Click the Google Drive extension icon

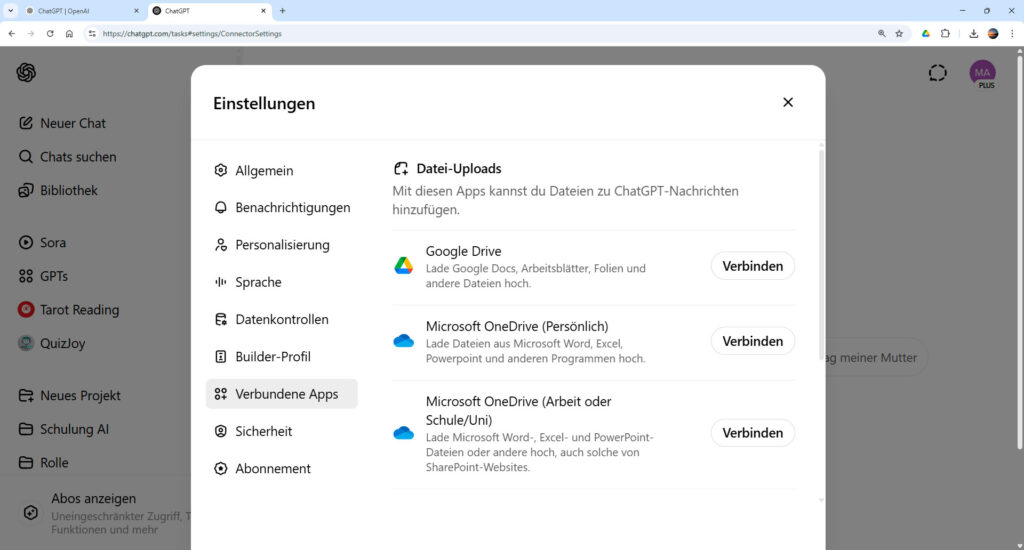pos(925,34)
